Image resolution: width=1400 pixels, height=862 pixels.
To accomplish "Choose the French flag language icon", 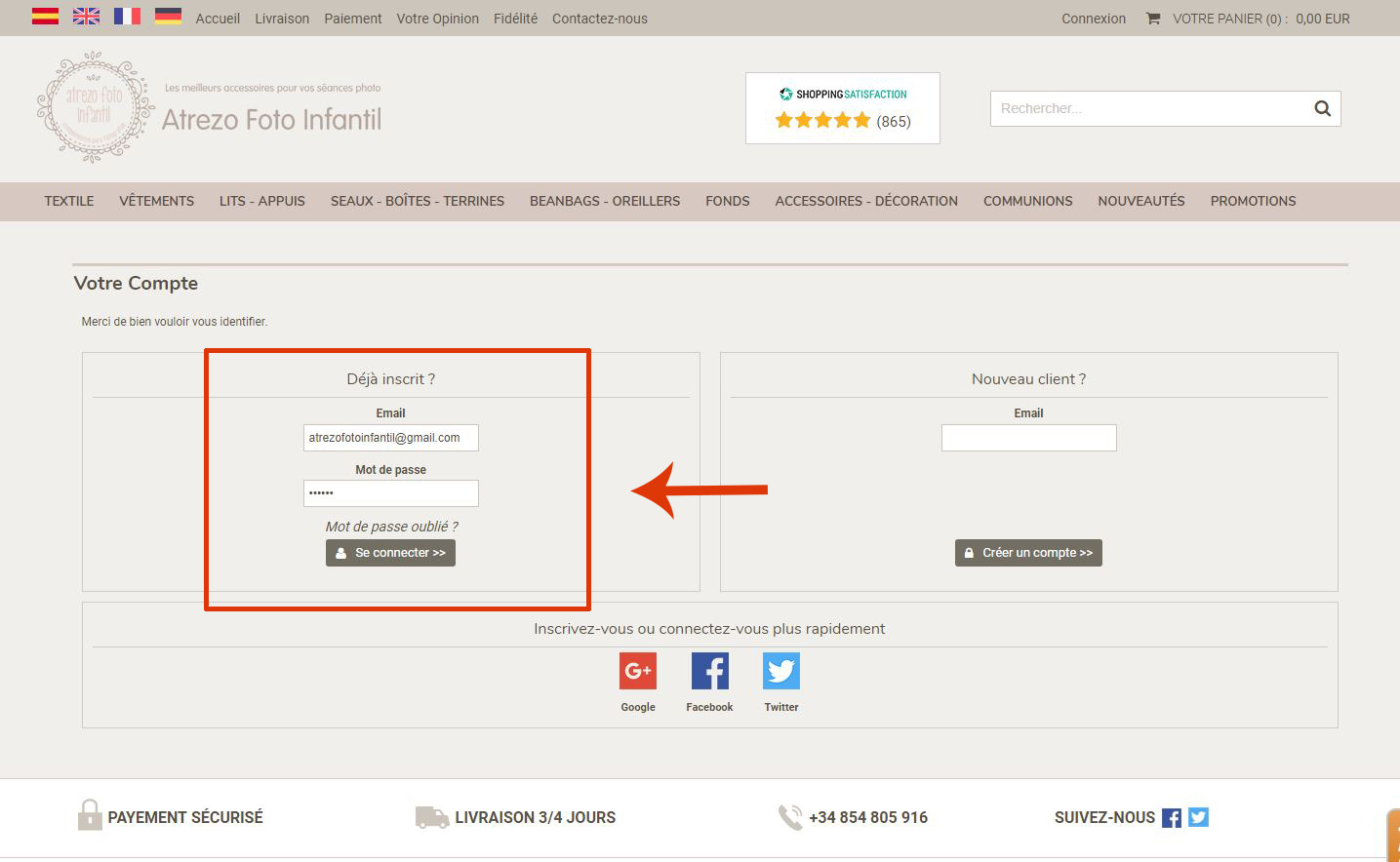I will 127,17.
